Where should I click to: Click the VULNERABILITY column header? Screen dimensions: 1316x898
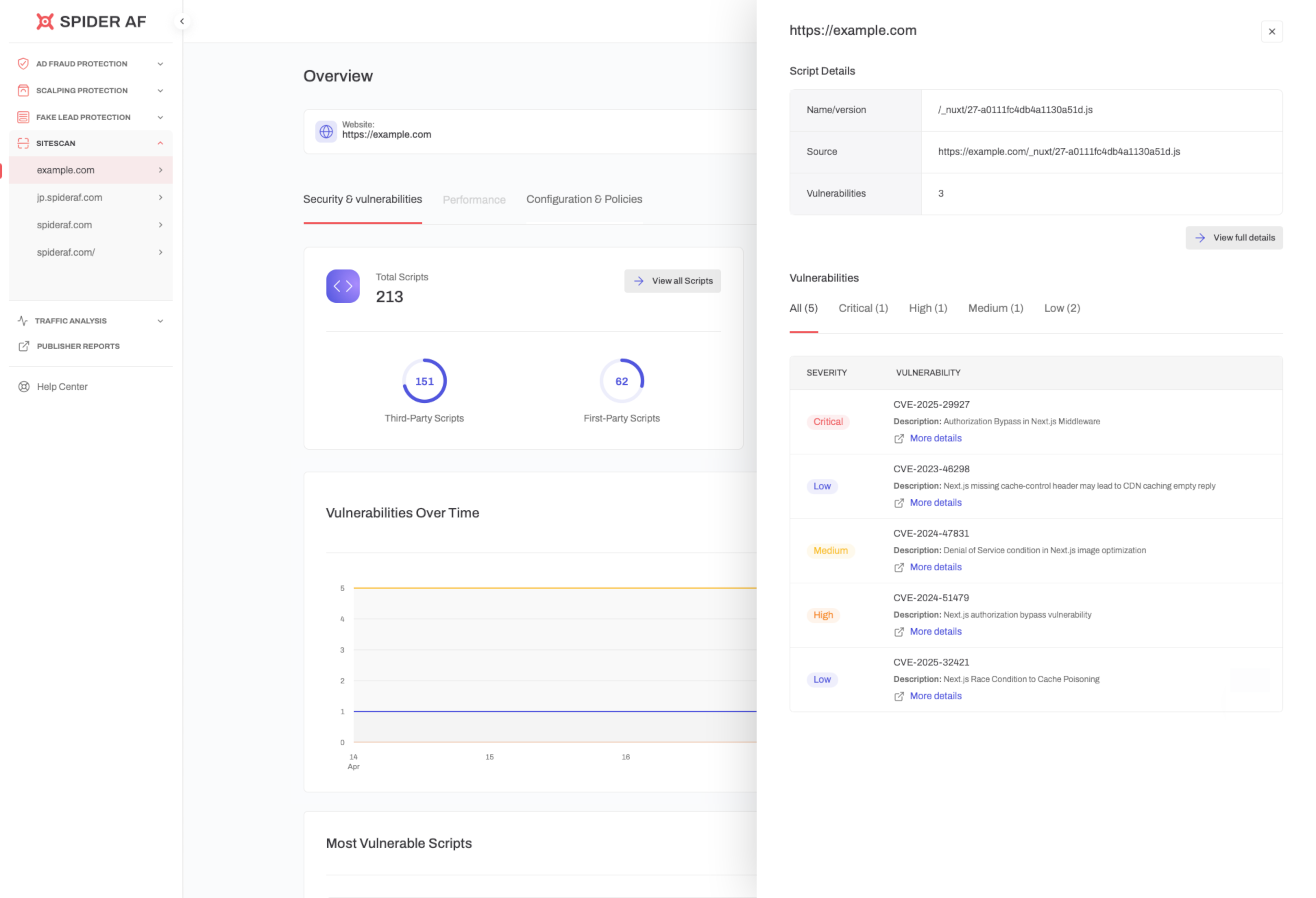tap(928, 373)
